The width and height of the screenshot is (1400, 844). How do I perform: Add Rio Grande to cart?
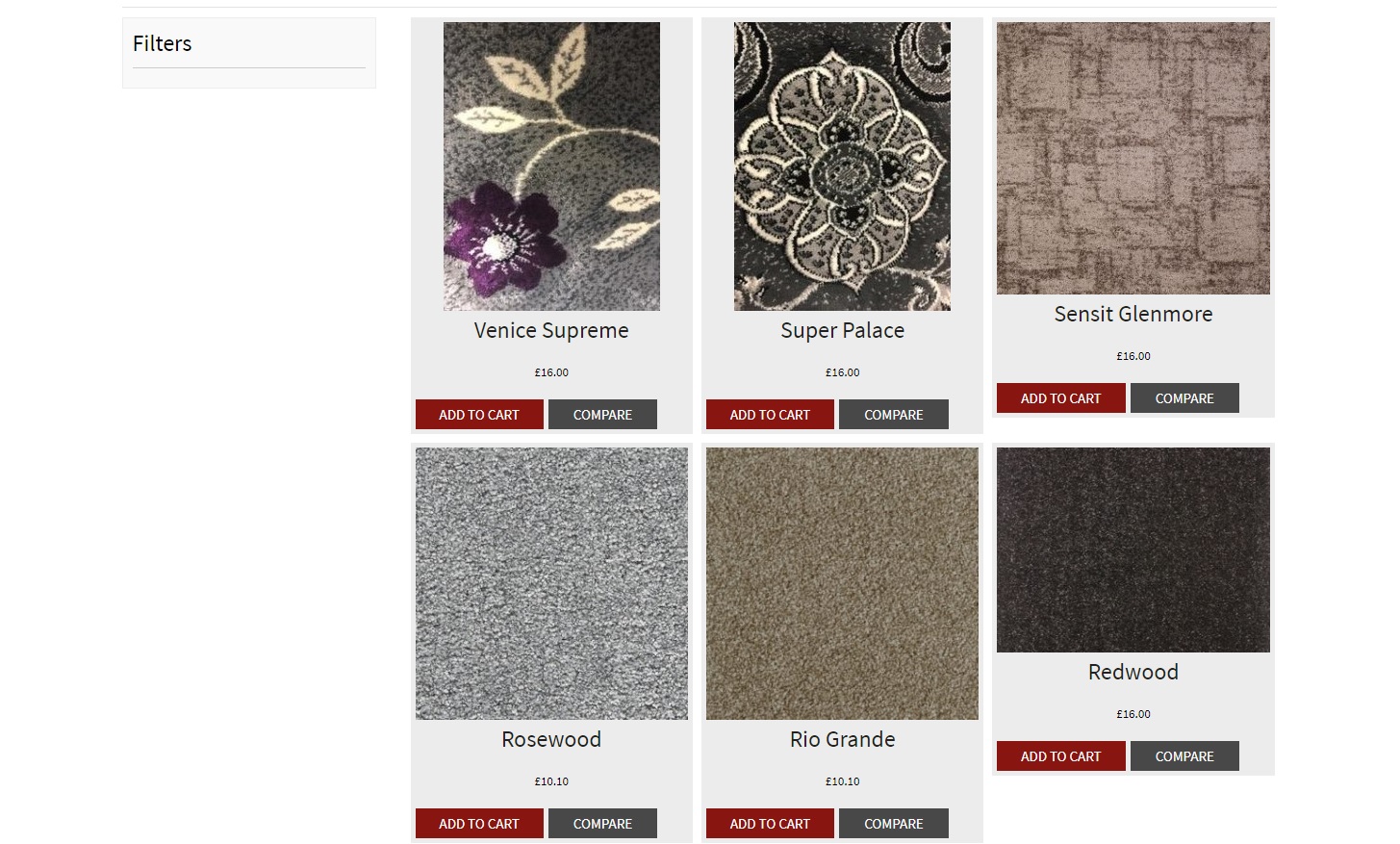770,824
